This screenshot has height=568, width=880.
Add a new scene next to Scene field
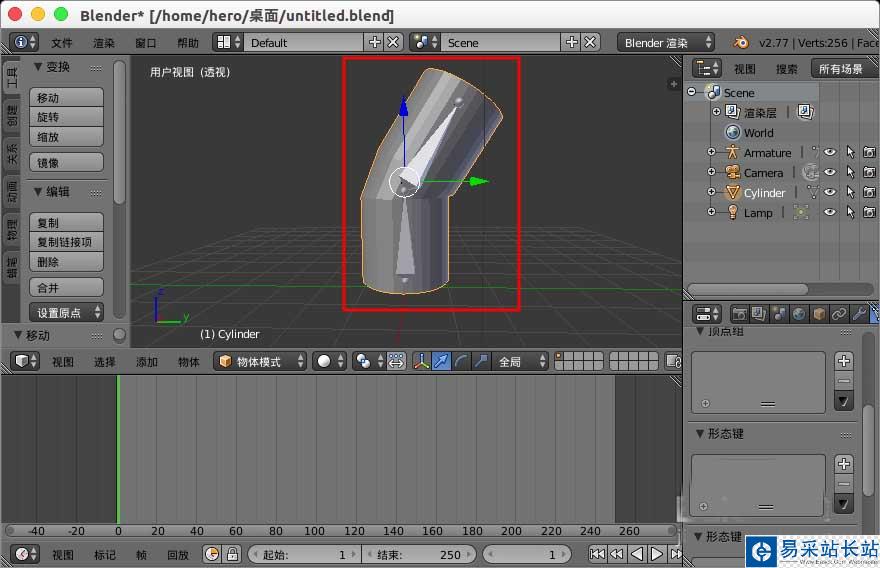(x=571, y=42)
